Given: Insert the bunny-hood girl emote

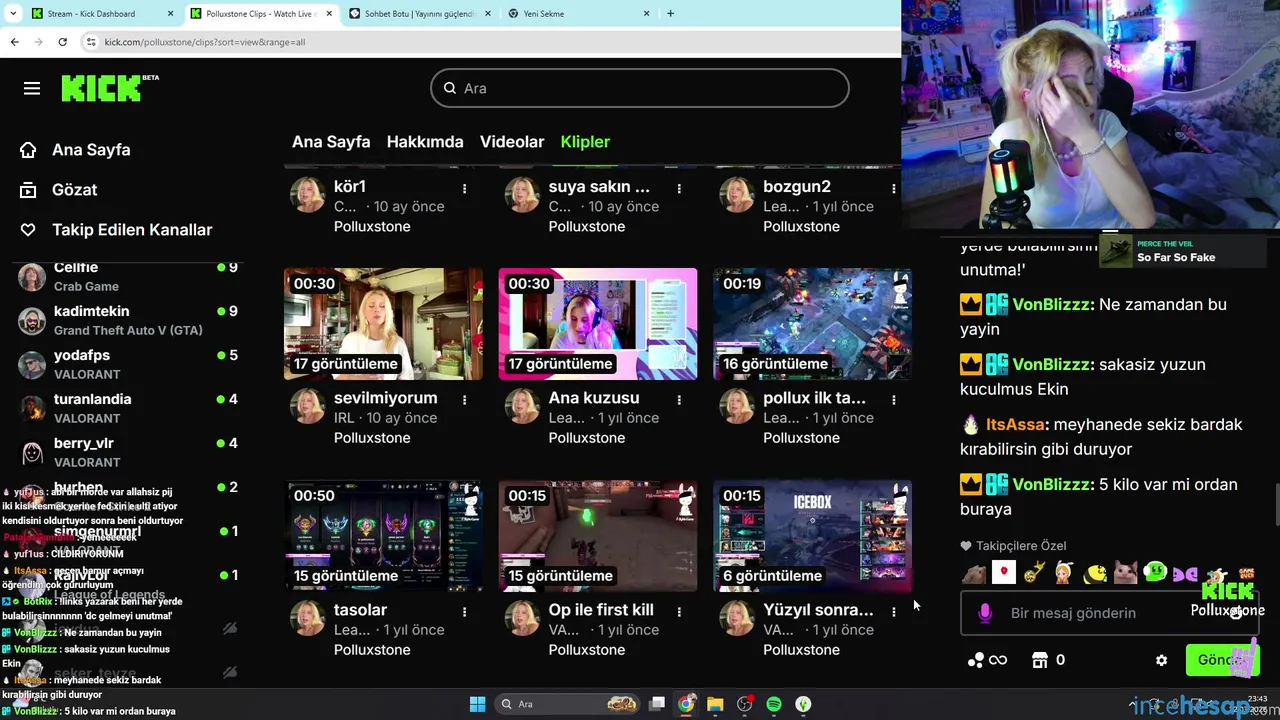Looking at the screenshot, I should point(1064,574).
